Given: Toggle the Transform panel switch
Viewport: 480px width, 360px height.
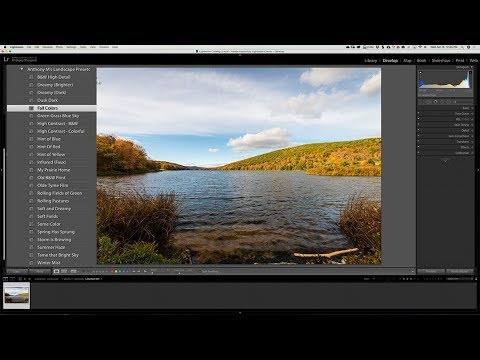Looking at the screenshot, I should (x=419, y=142).
